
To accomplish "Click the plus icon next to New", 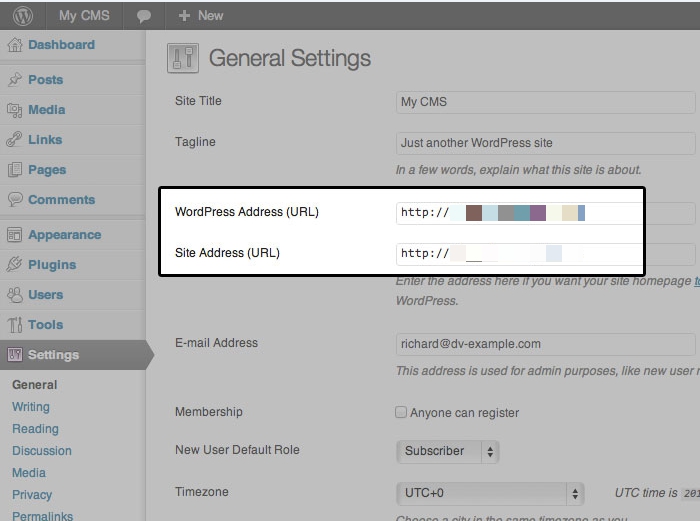I will (x=184, y=16).
